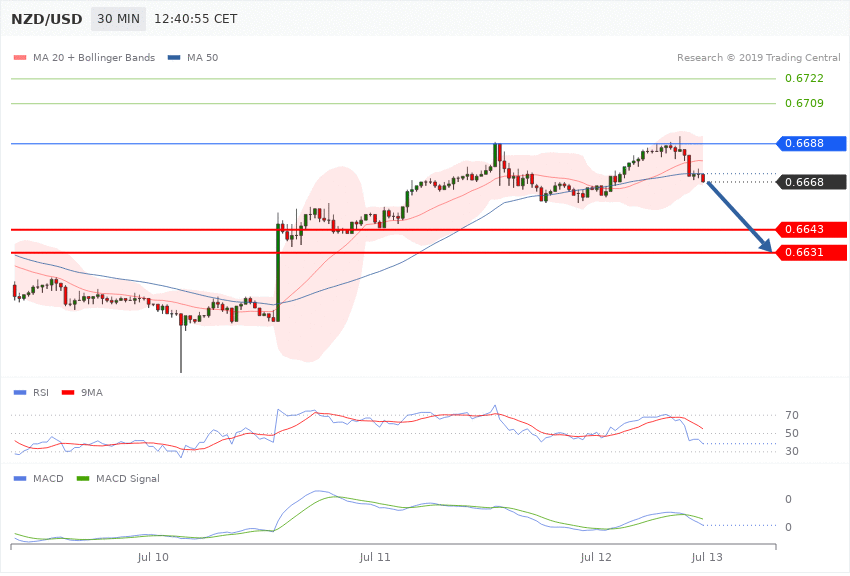Viewport: 850px width, 576px height.
Task: Click the 9MA legend label
Action: tap(92, 392)
